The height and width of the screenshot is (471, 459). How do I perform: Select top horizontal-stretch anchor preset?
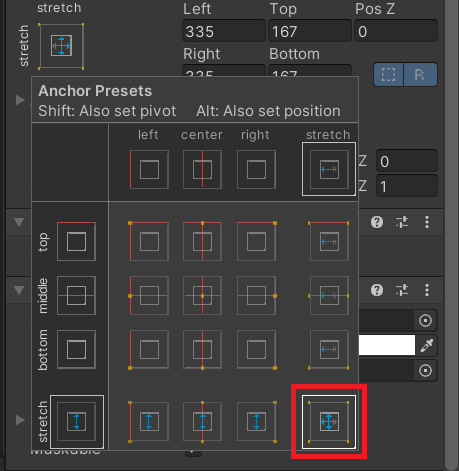329,241
